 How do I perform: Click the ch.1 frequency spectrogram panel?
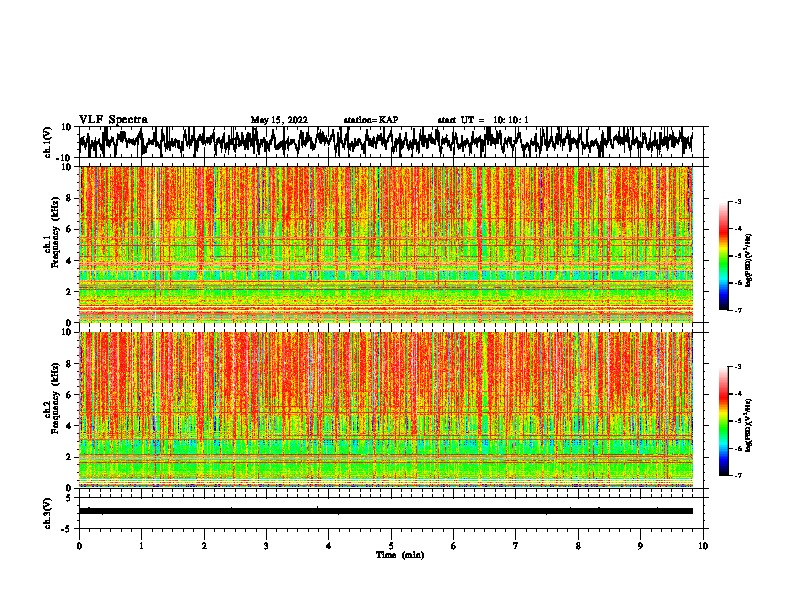(386, 244)
